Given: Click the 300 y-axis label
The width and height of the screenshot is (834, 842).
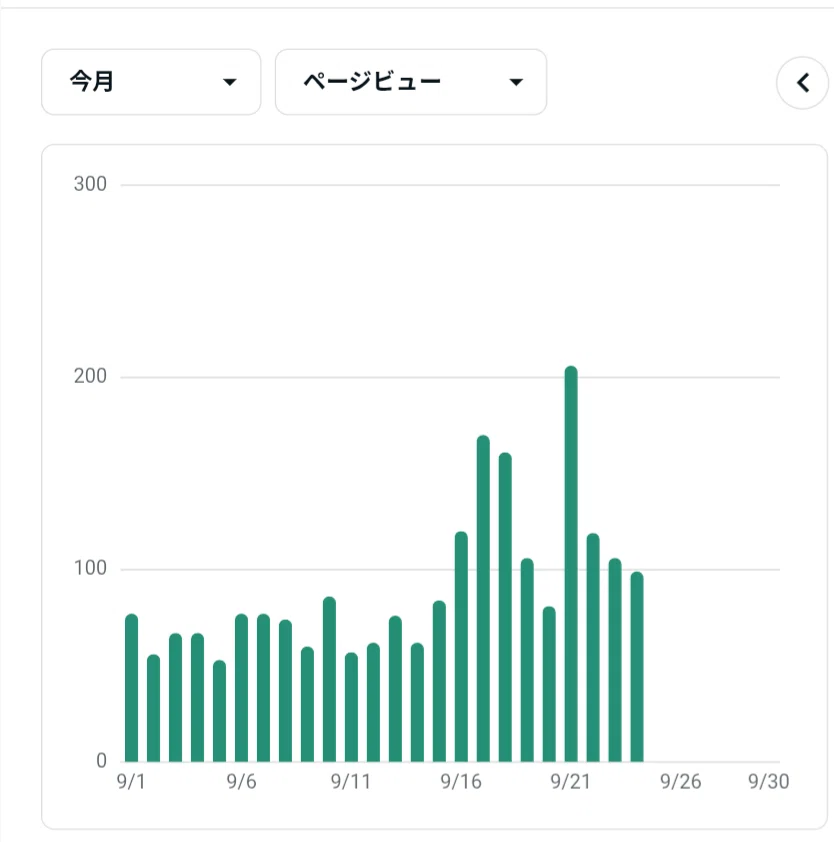Looking at the screenshot, I should coord(90,184).
